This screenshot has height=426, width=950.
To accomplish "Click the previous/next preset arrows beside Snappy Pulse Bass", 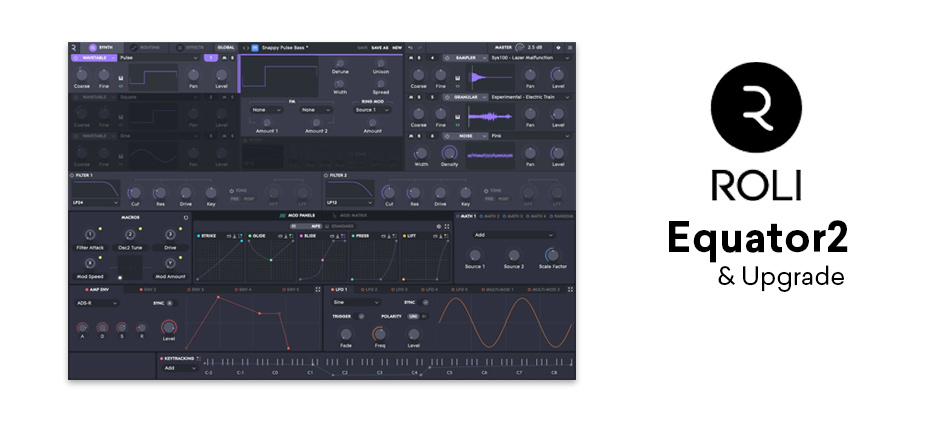I will coord(246,48).
